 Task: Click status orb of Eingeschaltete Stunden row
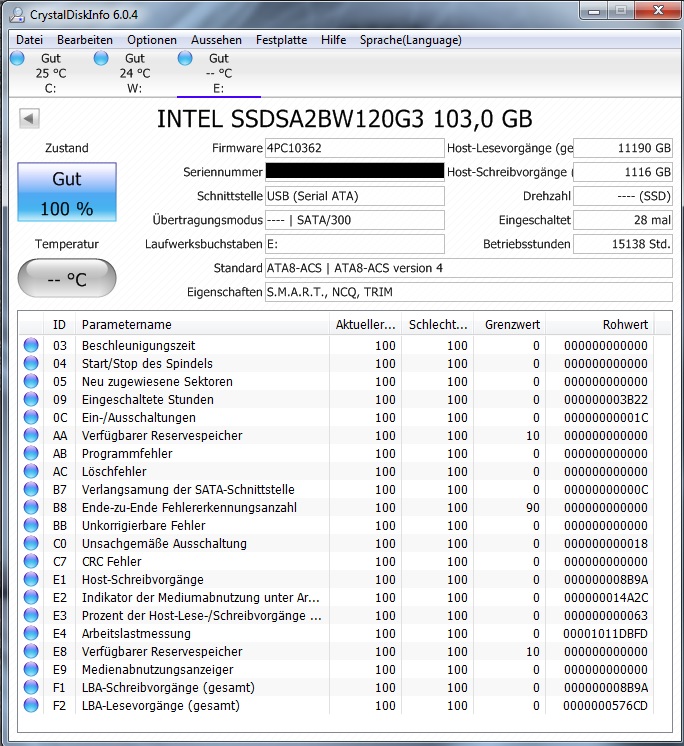31,399
